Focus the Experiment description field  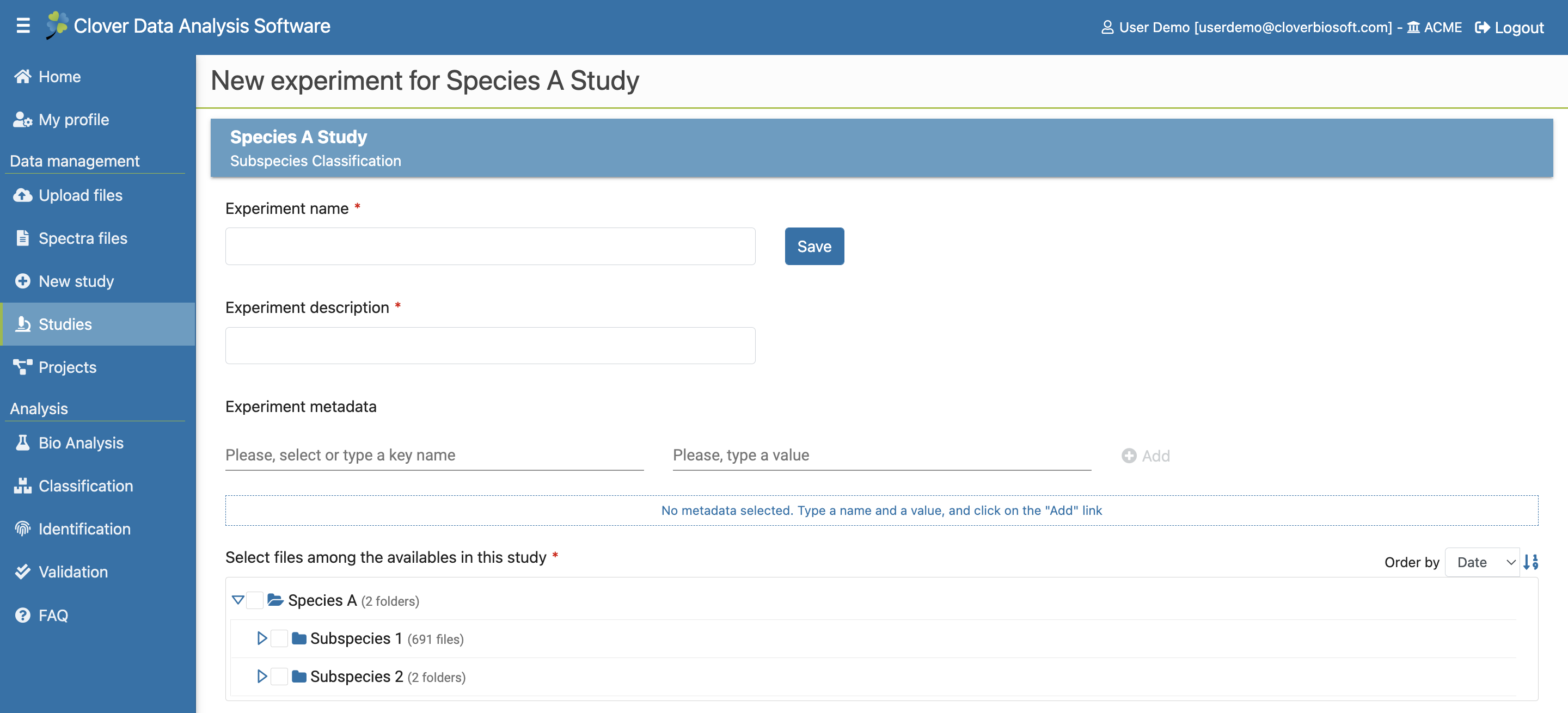(491, 346)
